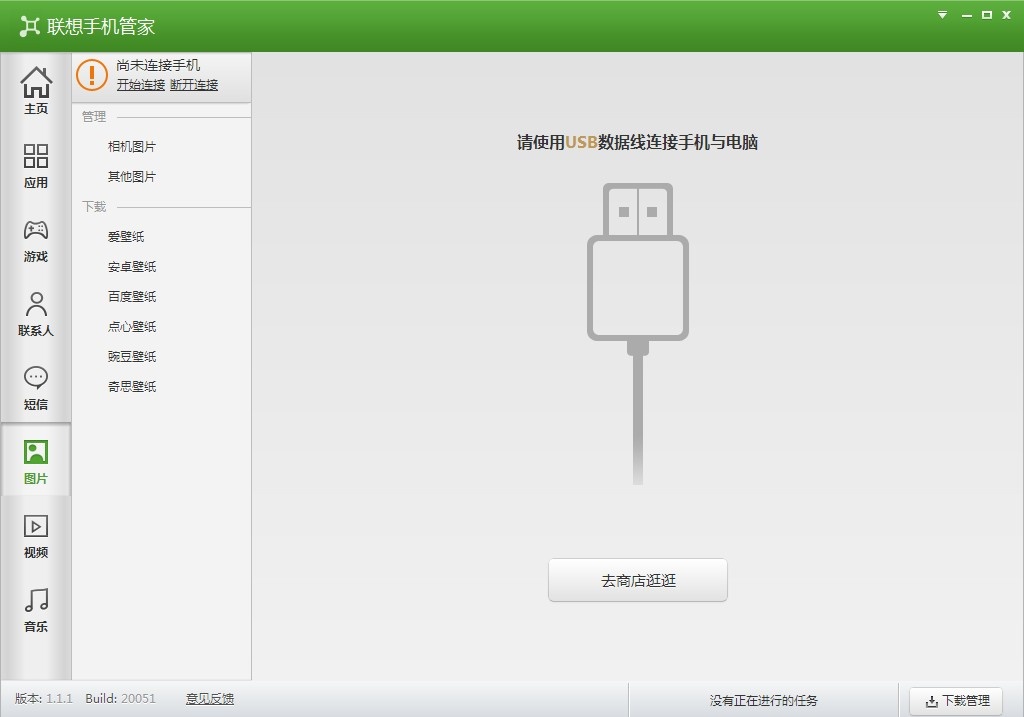Select the 图片 pictures section

click(36, 460)
